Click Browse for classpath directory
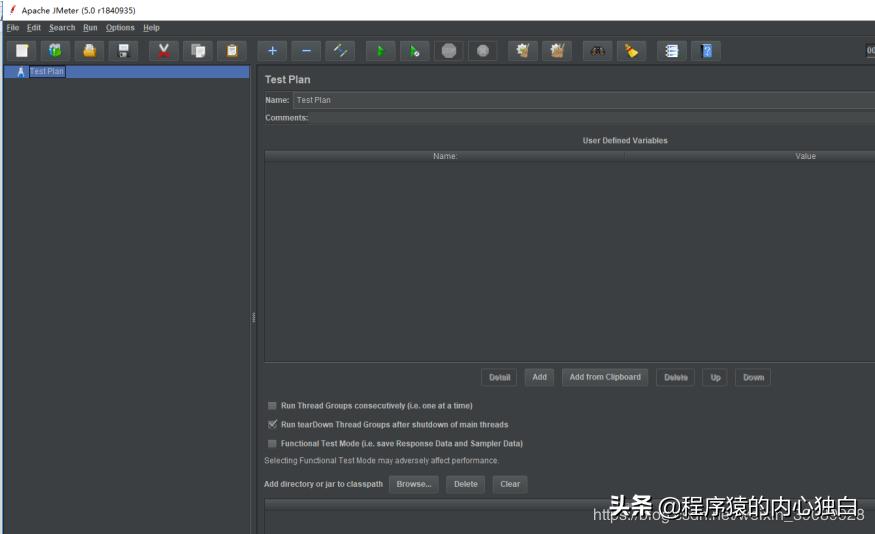Screen dimensions: 875x534 click(414, 484)
